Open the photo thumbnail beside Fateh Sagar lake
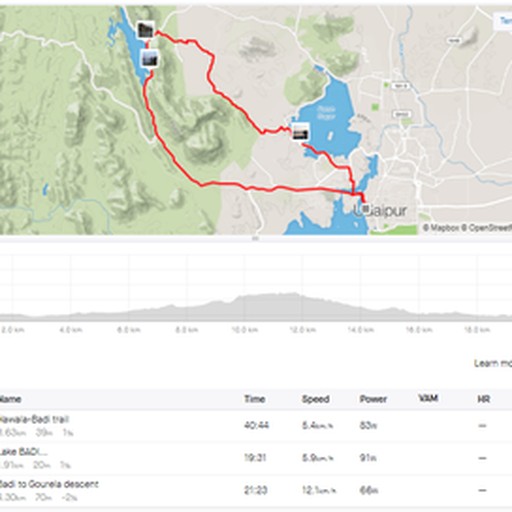Screen dimensions: 512x512 coord(300,132)
